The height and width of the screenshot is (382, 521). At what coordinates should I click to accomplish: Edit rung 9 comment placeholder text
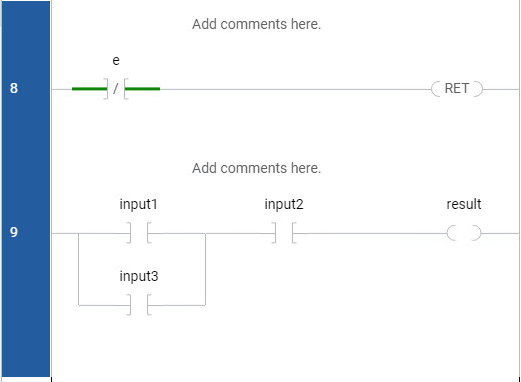click(x=256, y=168)
